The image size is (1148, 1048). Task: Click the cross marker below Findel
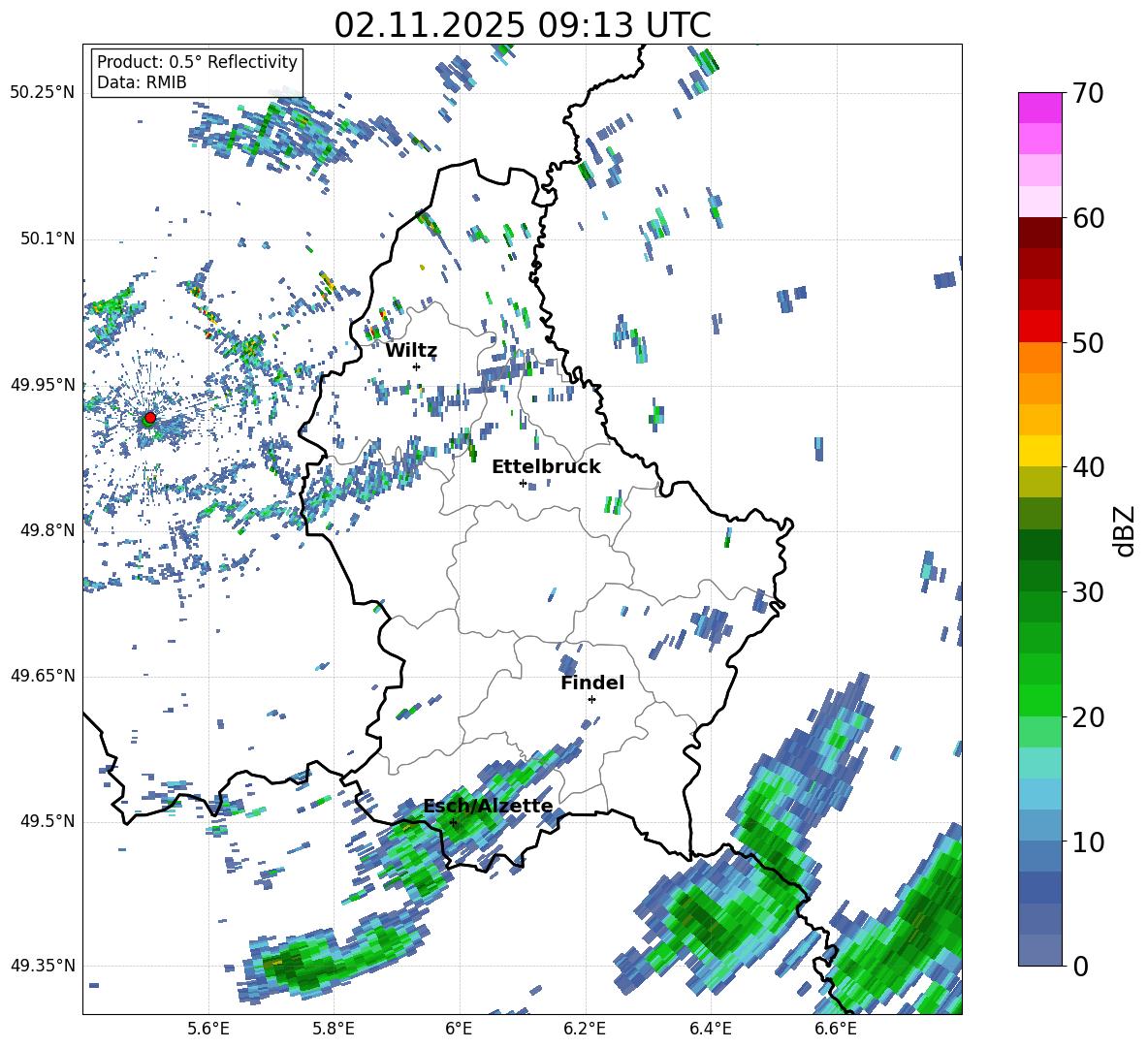pos(591,700)
